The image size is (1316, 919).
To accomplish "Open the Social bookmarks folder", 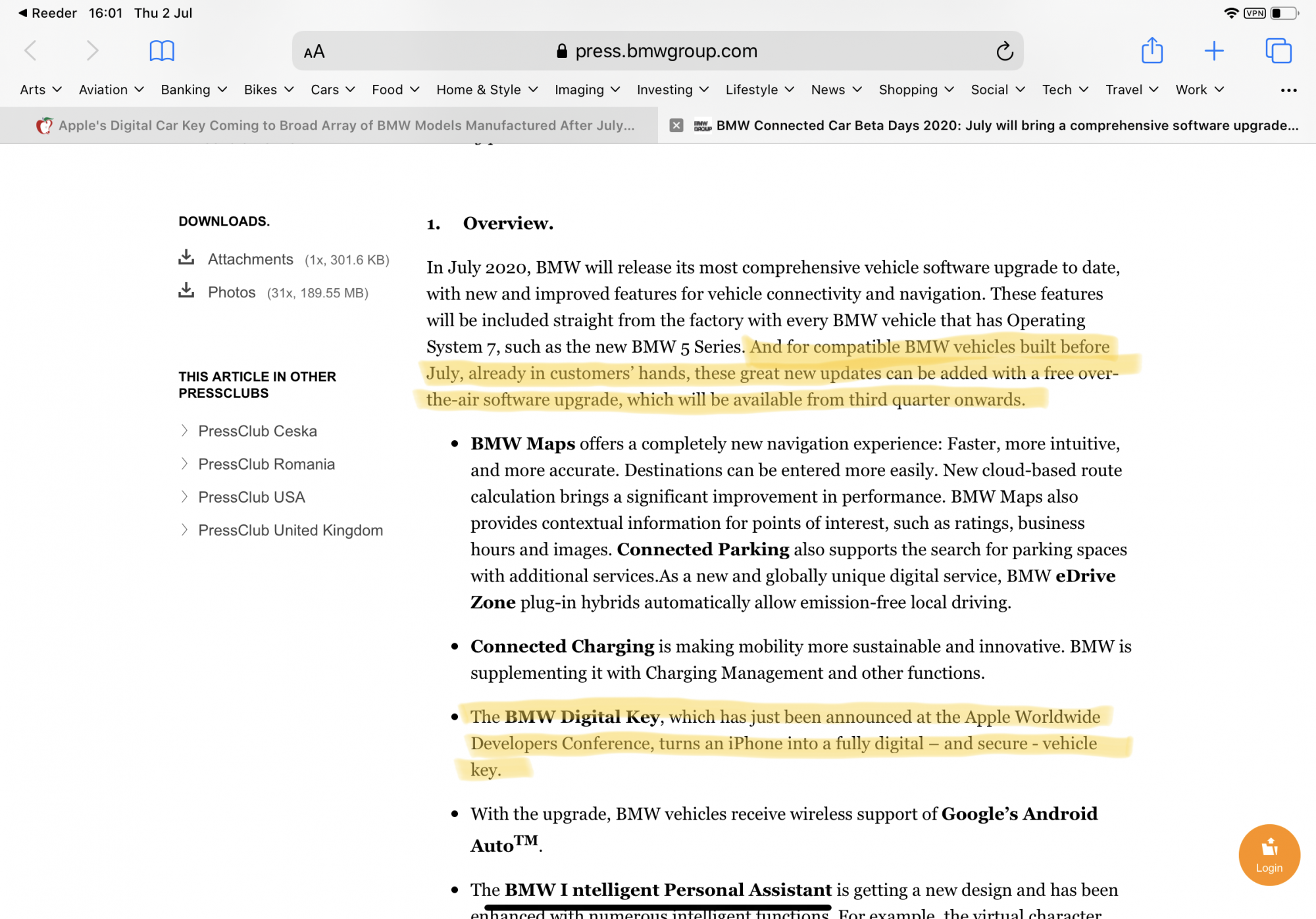I will point(998,89).
